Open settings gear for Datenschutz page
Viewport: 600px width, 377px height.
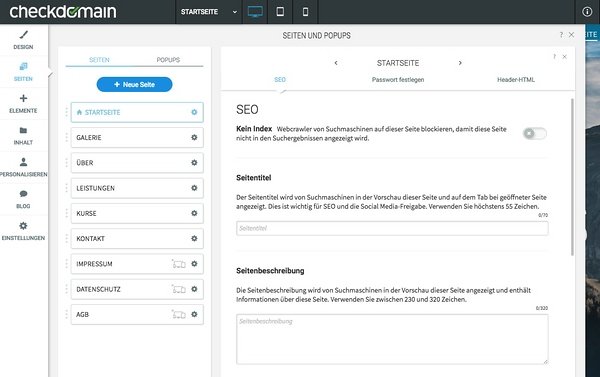(x=194, y=289)
